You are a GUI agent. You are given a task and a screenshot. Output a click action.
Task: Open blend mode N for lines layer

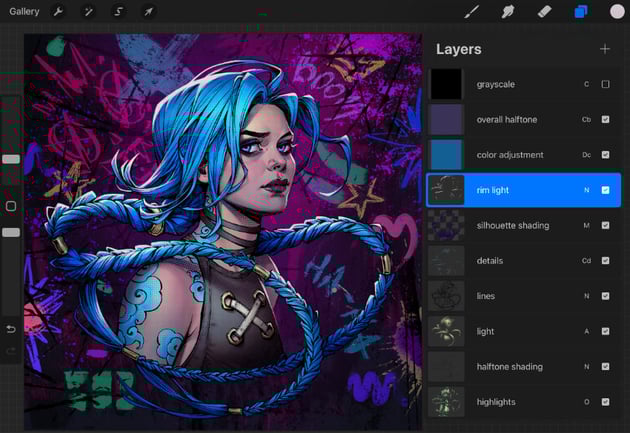587,296
